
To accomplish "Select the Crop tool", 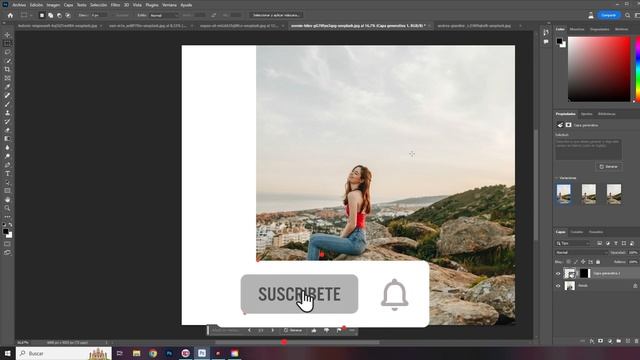I will [x=7, y=69].
